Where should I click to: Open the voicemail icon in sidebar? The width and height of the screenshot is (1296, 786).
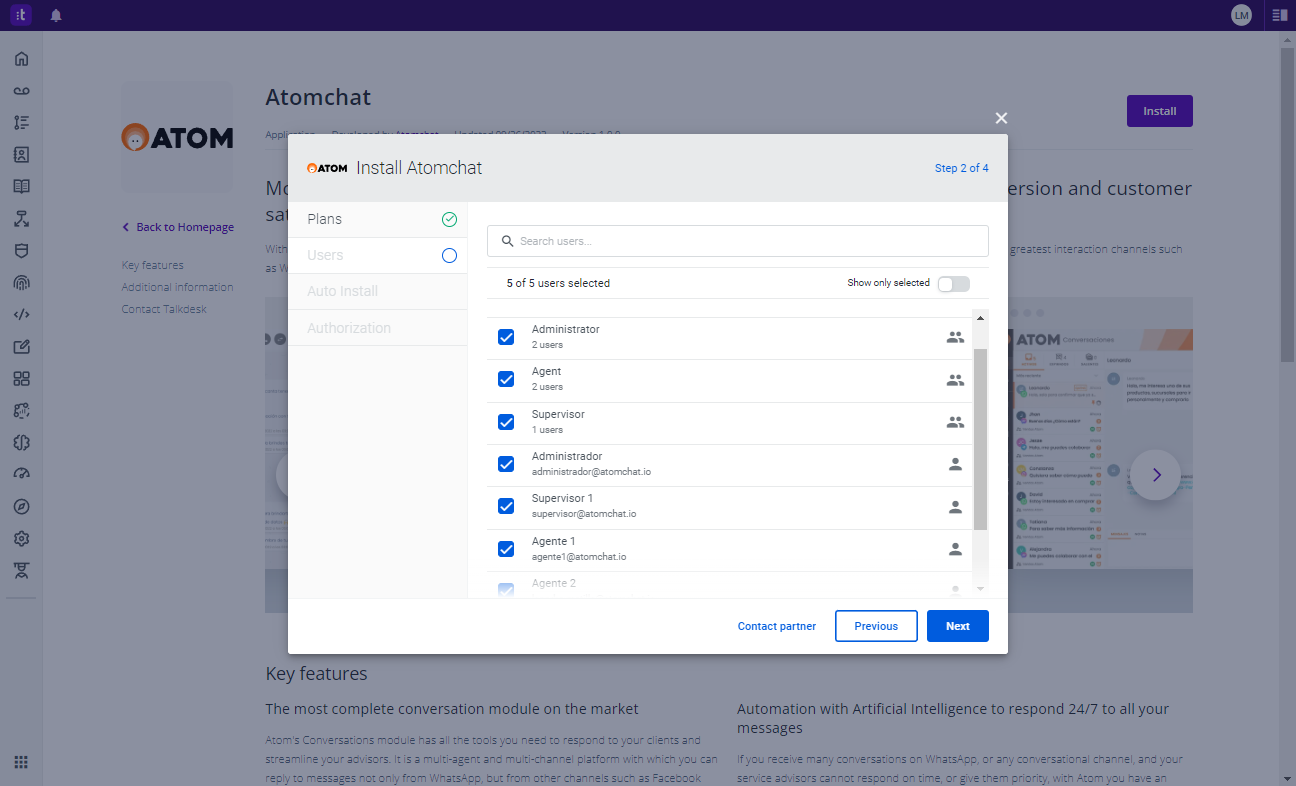(x=21, y=91)
